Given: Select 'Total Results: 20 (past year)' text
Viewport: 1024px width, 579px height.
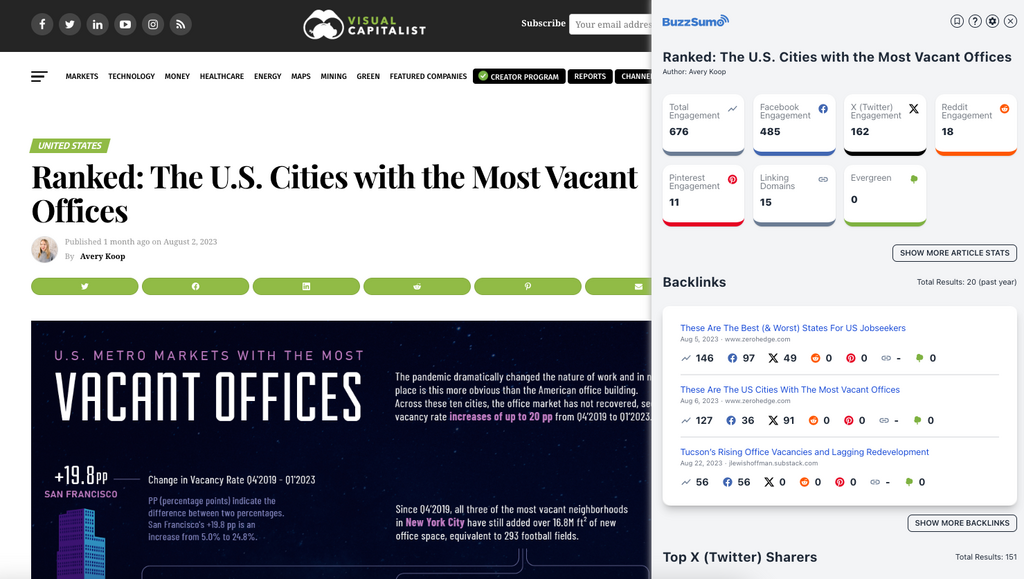Looking at the screenshot, I should coord(967,282).
